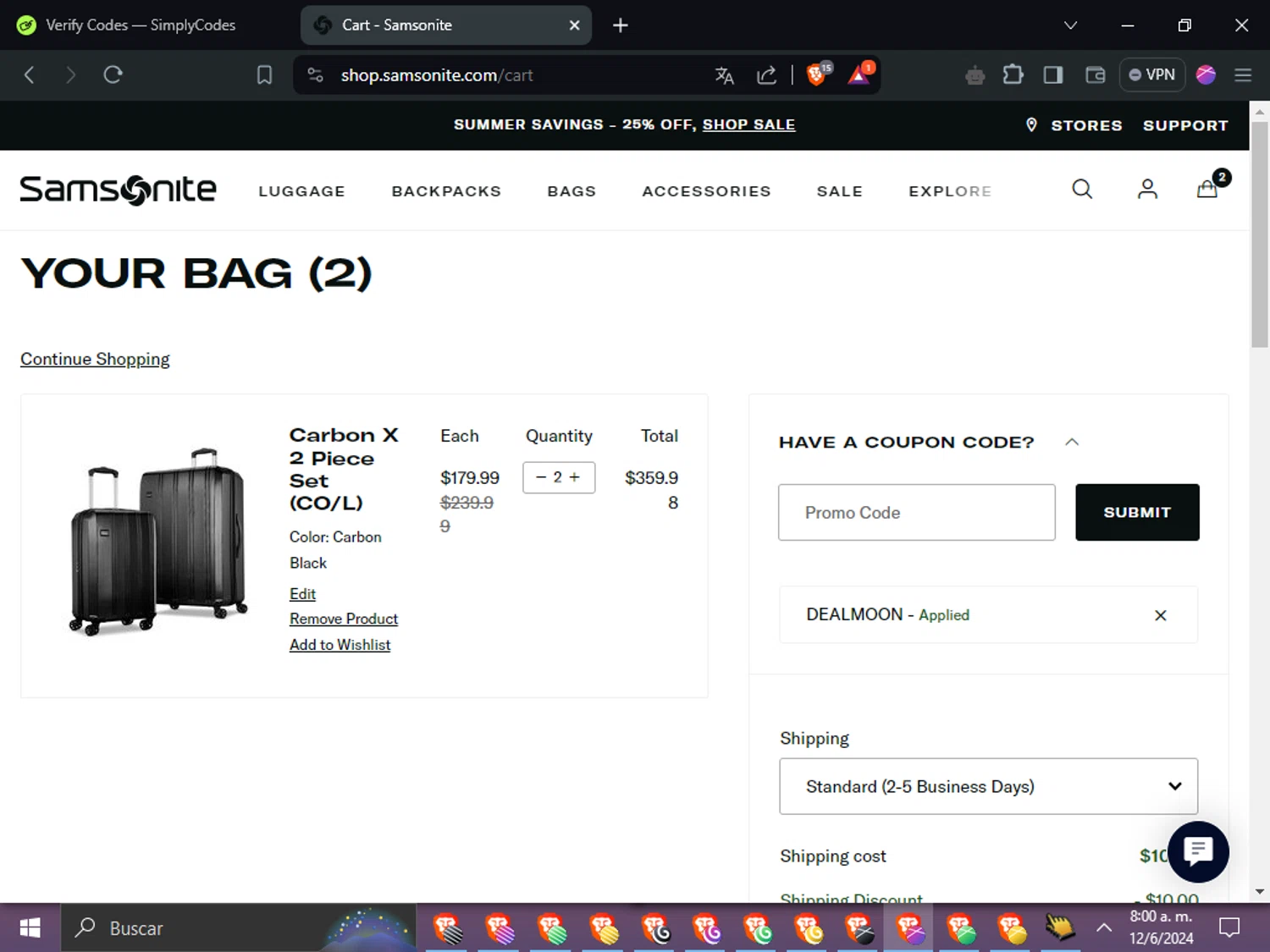Image resolution: width=1270 pixels, height=952 pixels.
Task: Open site settings icon in address bar
Action: point(316,75)
